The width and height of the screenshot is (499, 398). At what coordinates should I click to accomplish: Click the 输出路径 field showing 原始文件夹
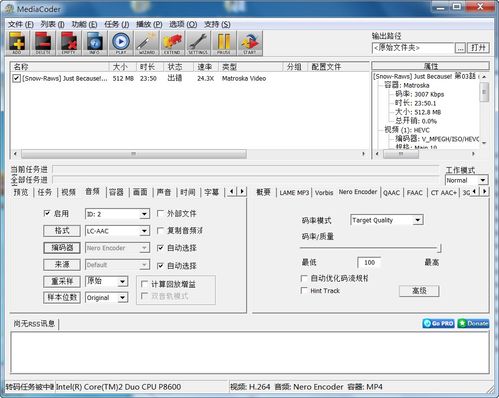pyautogui.click(x=413, y=48)
